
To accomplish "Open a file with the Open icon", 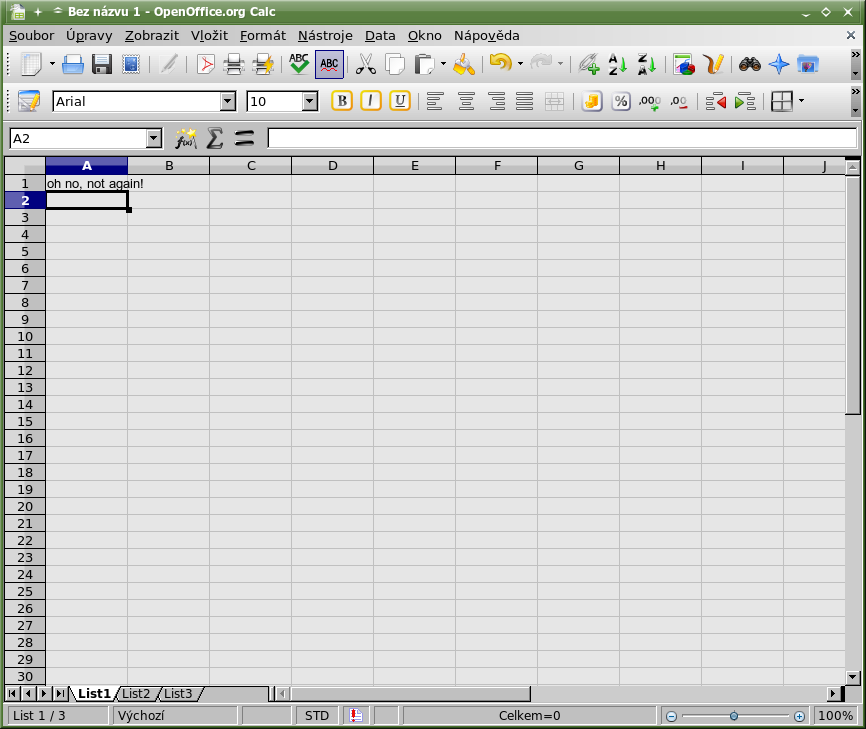I will pyautogui.click(x=72, y=65).
